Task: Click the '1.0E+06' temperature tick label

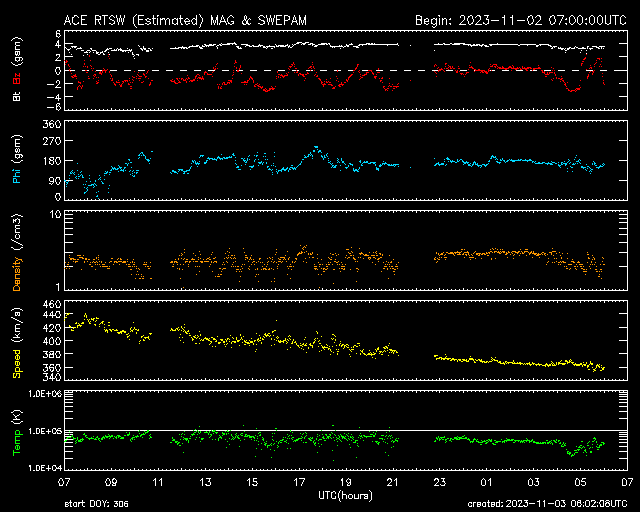Action: pos(45,393)
